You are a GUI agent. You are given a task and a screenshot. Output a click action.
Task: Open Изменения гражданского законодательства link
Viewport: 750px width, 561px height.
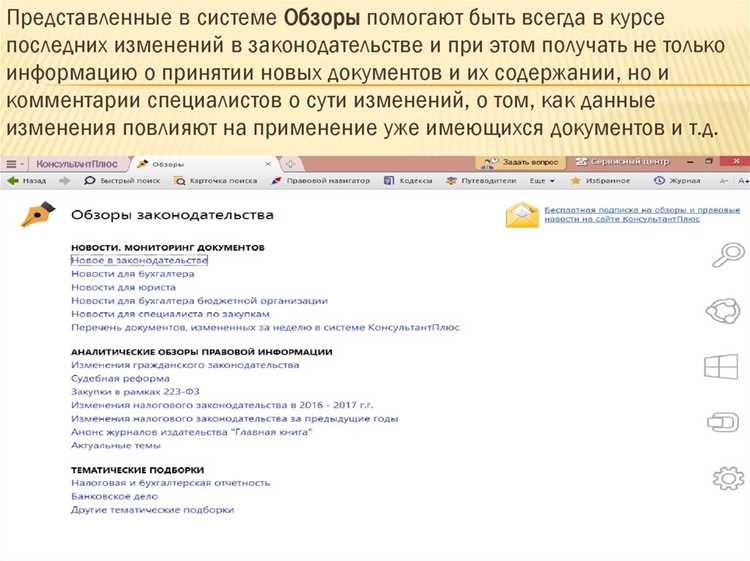185,365
